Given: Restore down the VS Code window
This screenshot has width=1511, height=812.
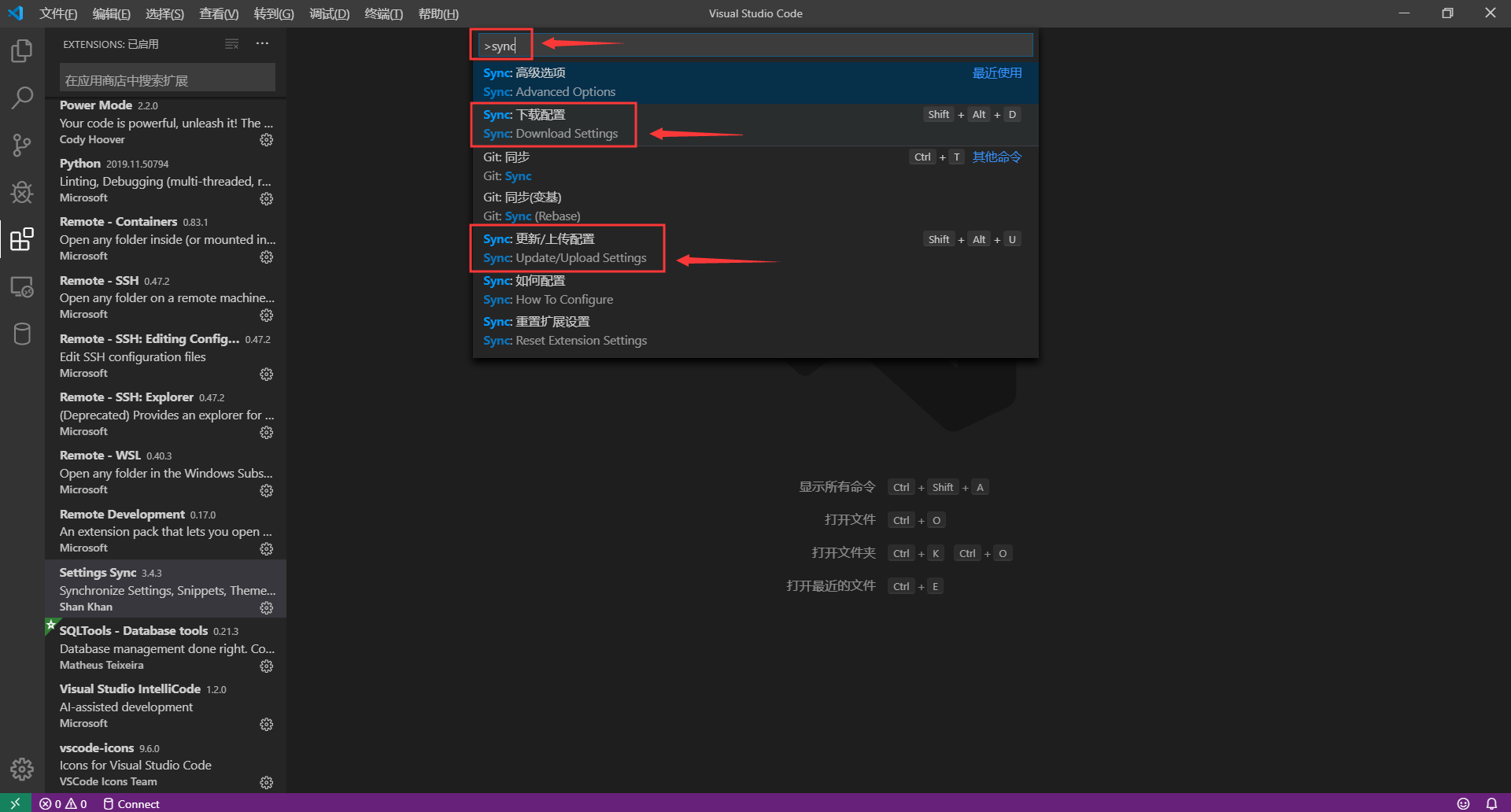Looking at the screenshot, I should (x=1447, y=13).
